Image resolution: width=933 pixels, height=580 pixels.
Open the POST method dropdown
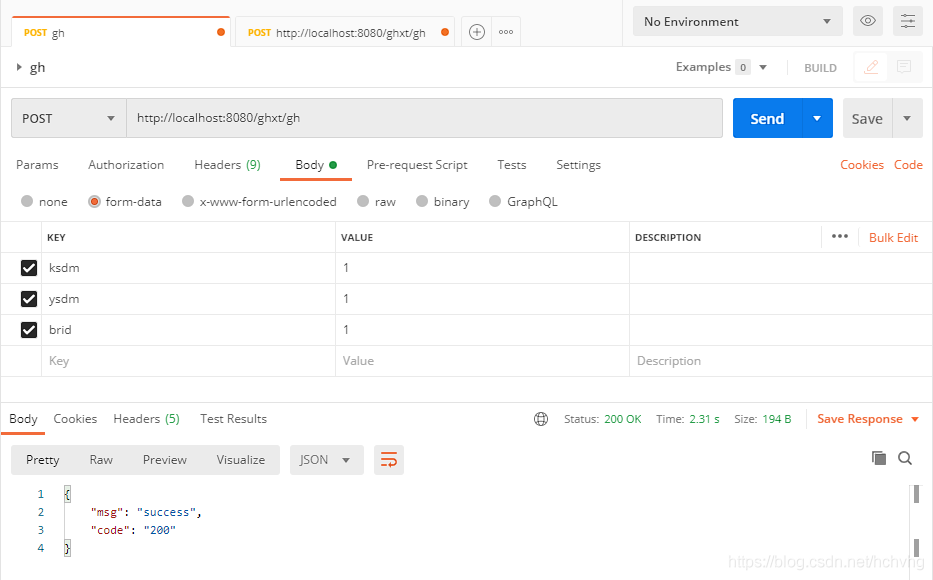(x=67, y=117)
